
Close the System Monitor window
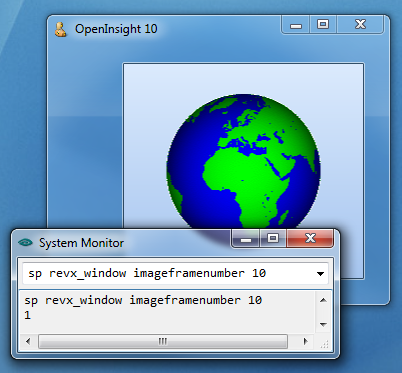310,239
